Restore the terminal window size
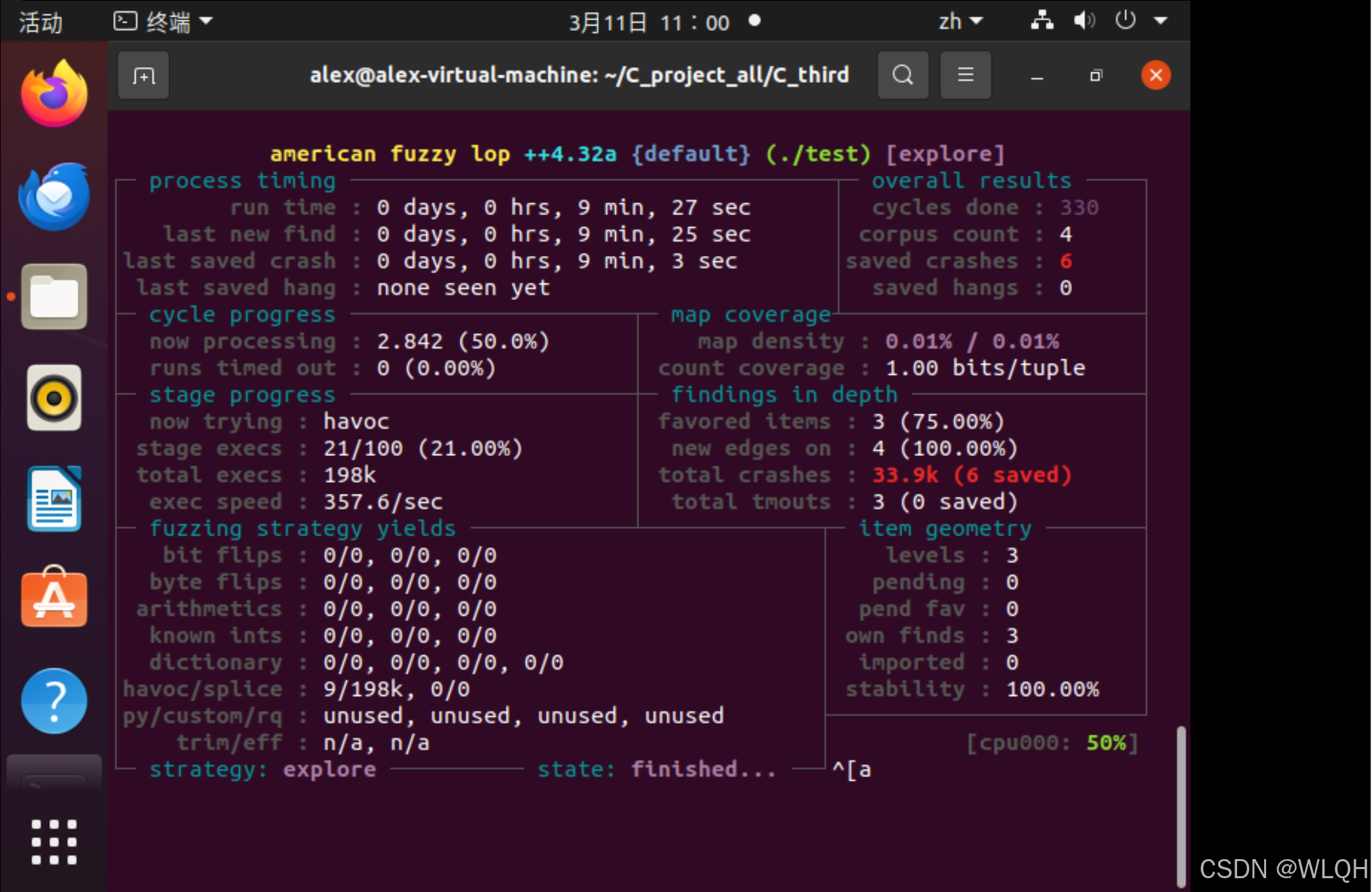The image size is (1372, 892). (x=1096, y=76)
